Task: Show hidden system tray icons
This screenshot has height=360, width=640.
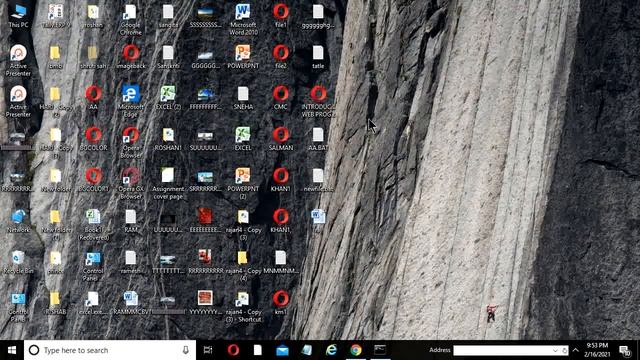Action: point(576,350)
